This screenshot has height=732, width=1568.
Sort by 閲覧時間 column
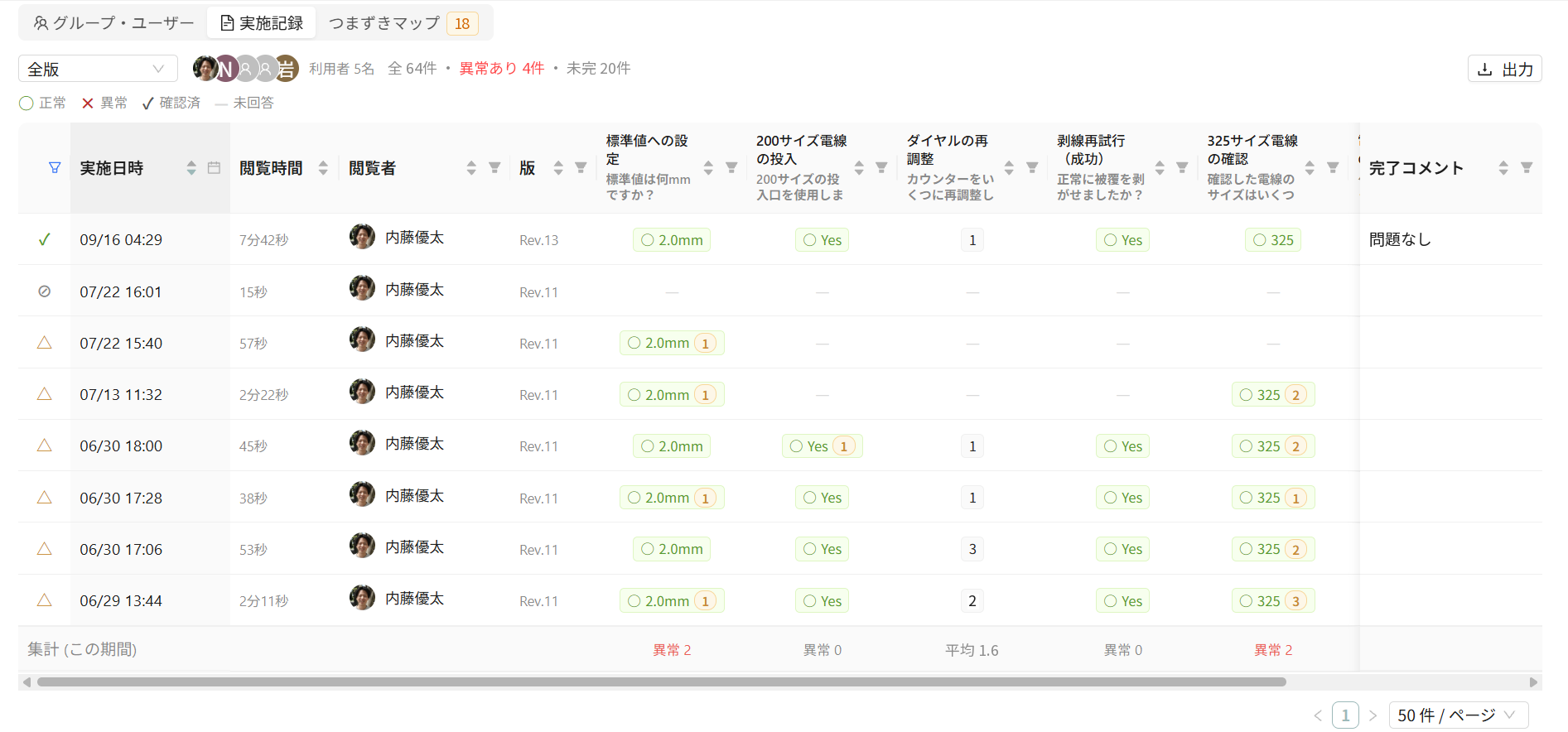(323, 168)
